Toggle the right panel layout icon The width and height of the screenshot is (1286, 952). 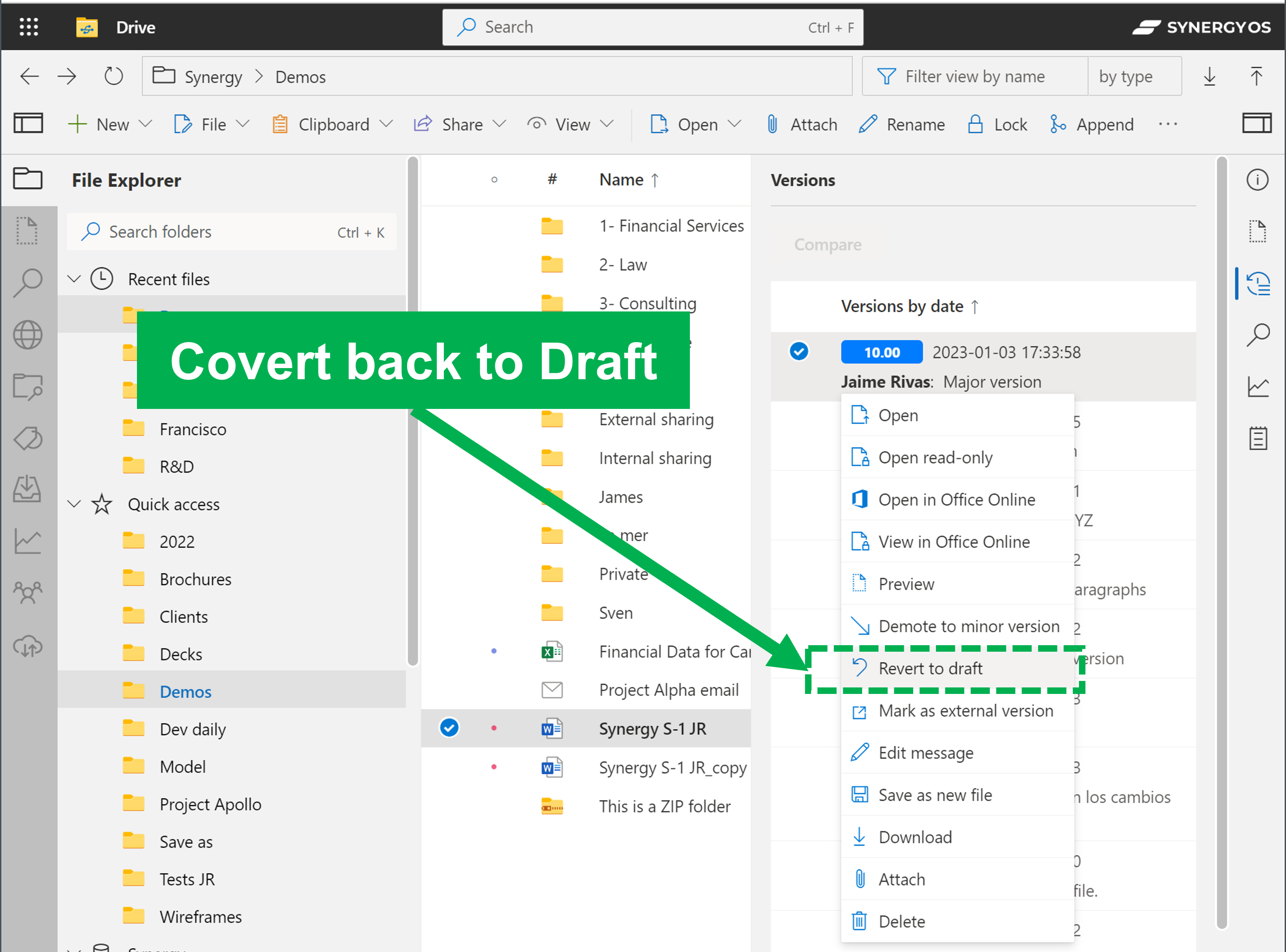pos(1257,123)
